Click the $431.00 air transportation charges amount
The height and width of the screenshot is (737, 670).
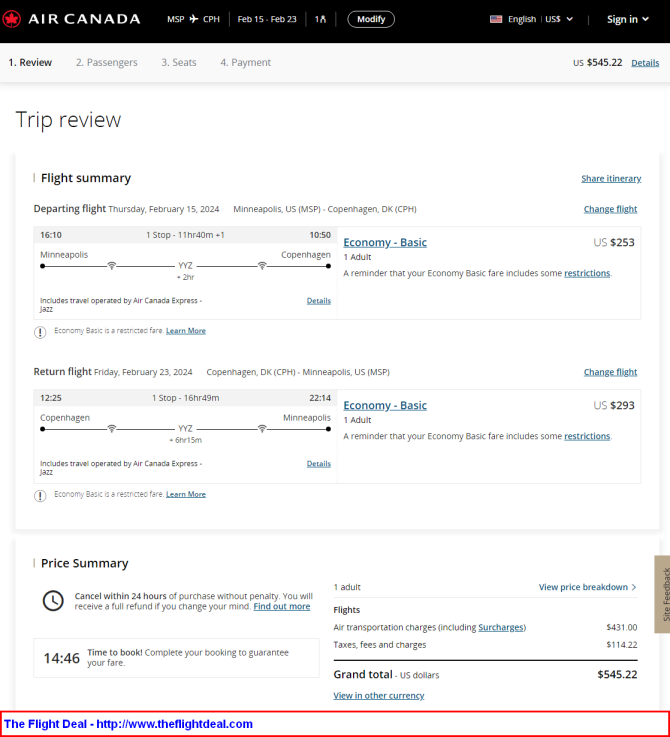(622, 627)
